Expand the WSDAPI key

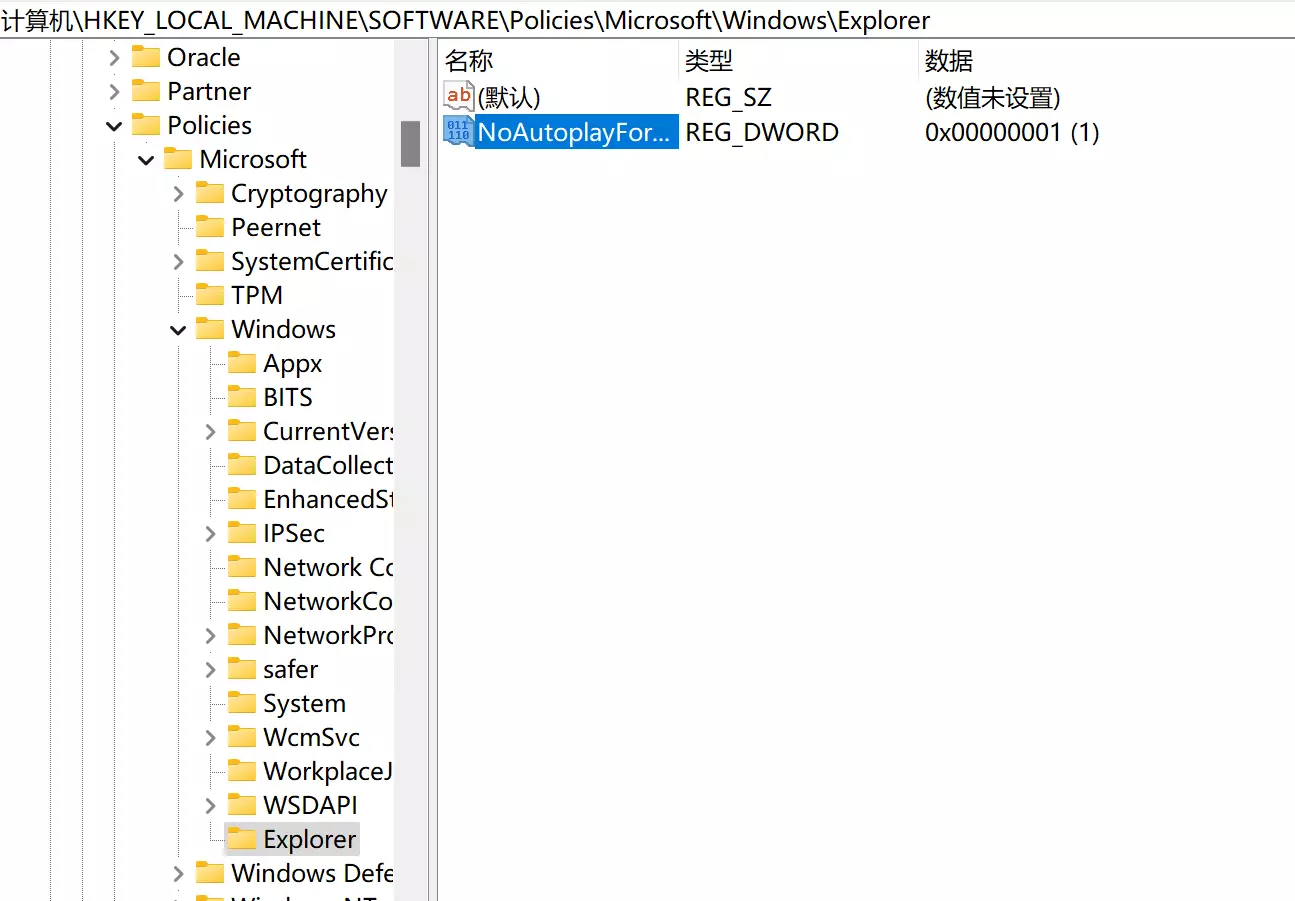[210, 805]
